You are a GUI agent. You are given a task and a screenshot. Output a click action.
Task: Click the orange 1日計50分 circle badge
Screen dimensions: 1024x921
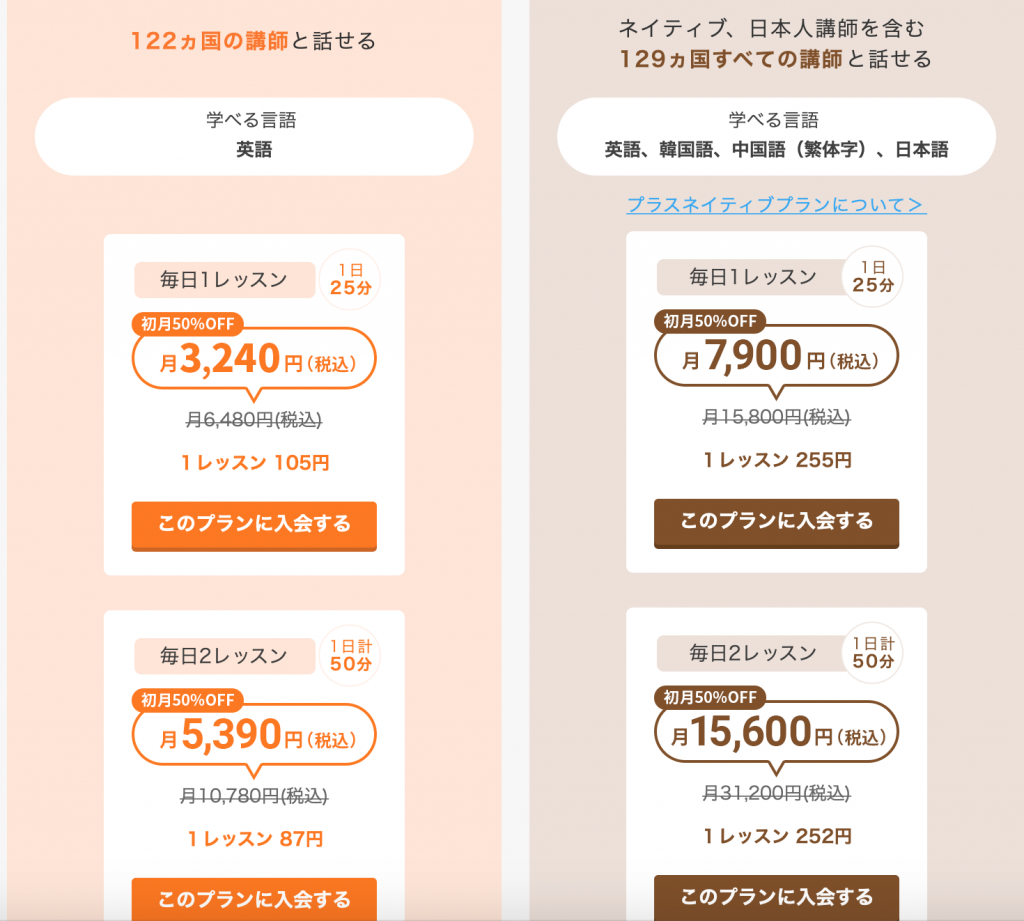[350, 654]
